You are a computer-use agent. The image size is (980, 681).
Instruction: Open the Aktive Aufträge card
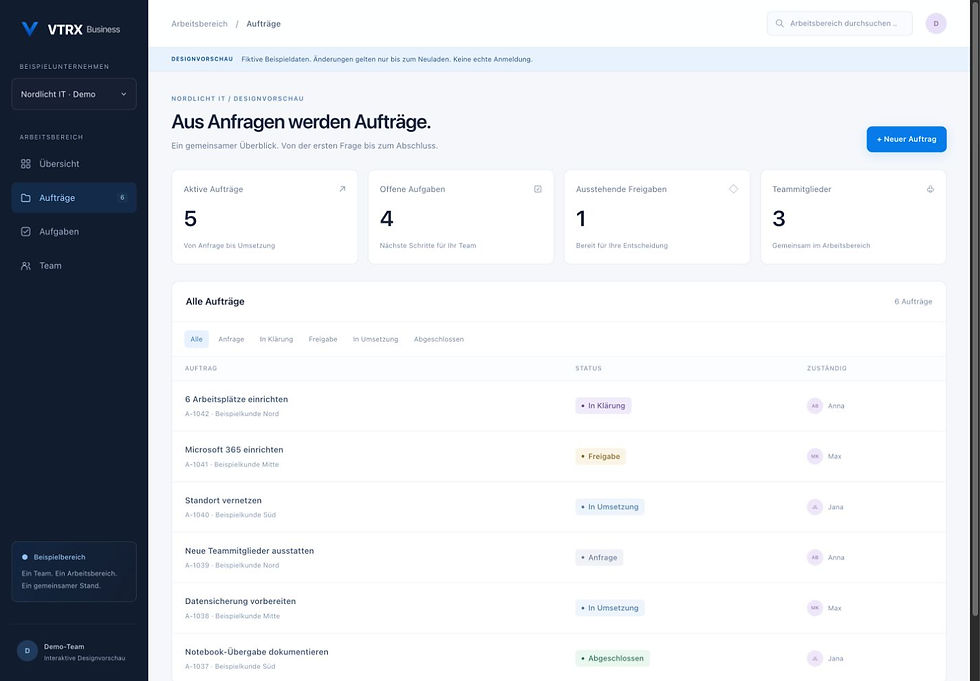tap(264, 217)
